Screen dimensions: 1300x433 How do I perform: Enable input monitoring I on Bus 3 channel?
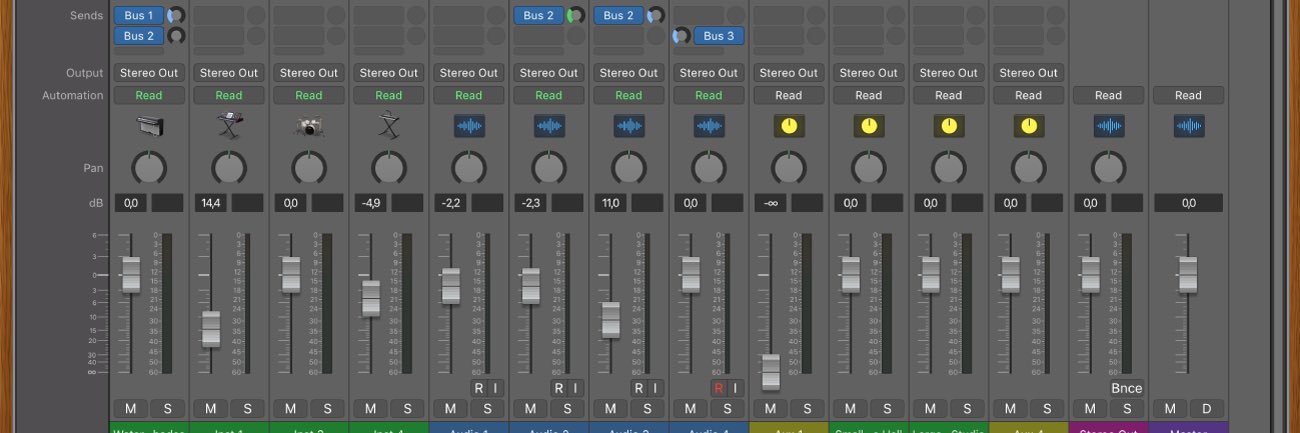[734, 388]
